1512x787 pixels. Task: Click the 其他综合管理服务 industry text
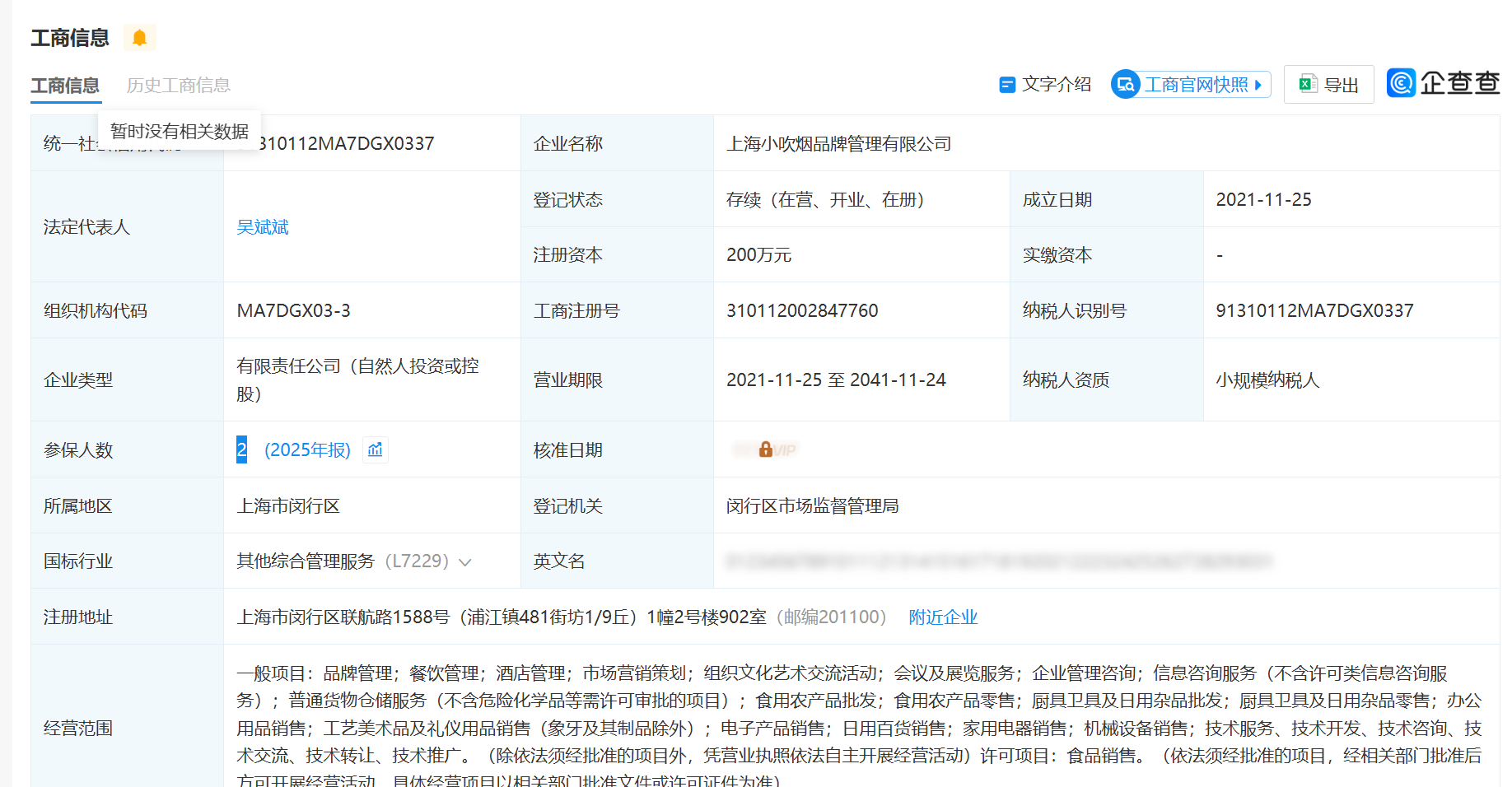click(x=306, y=561)
